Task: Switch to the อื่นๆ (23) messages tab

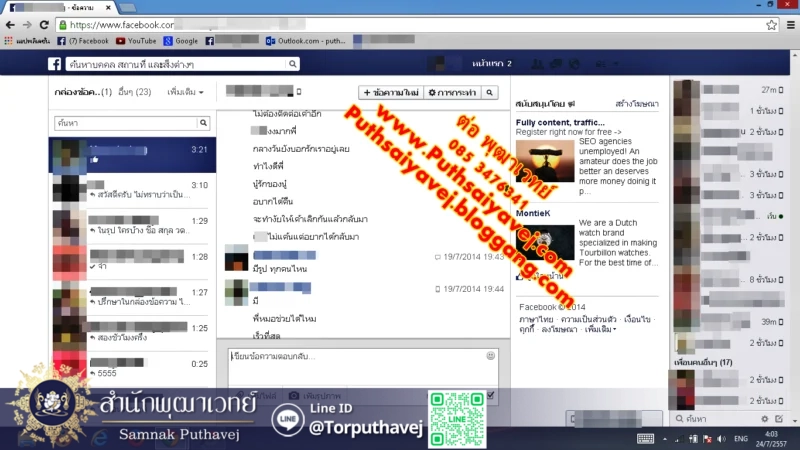Action: tap(134, 92)
